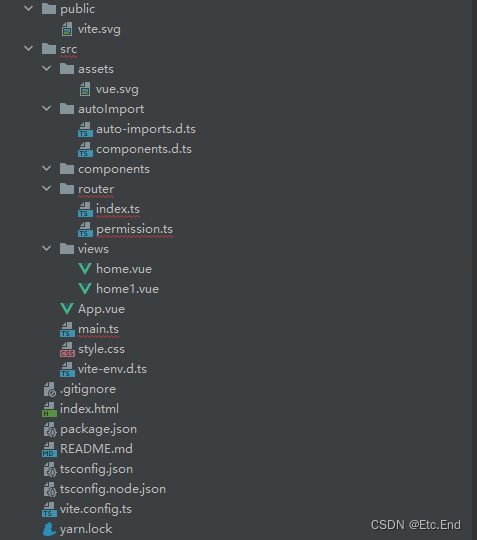
Task: Click the CSS icon beside style.css
Action: click(x=67, y=349)
